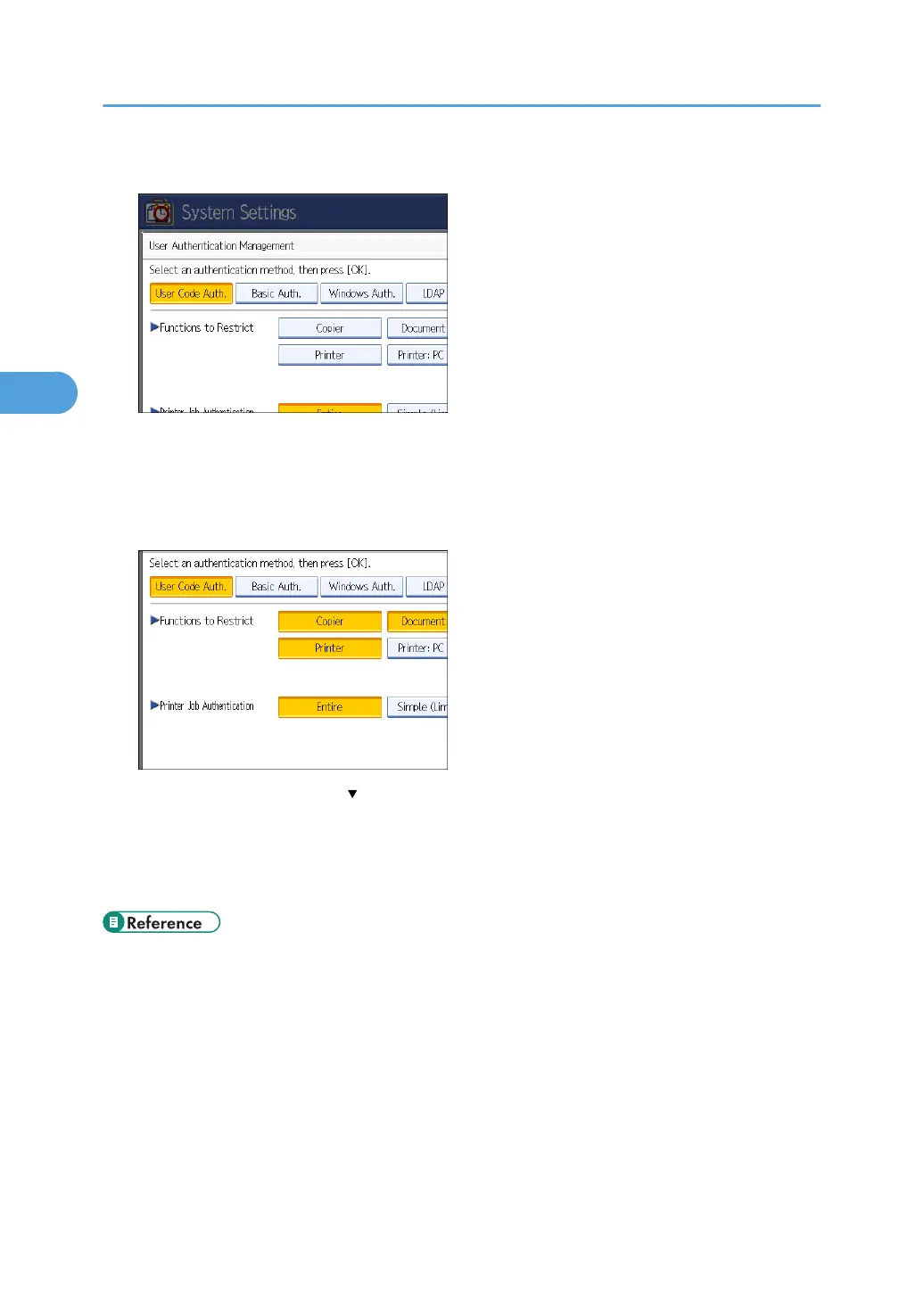Screen dimensions: 924x1311
Task: Select Entire for Printer Job Authentication
Action: tap(330, 707)
